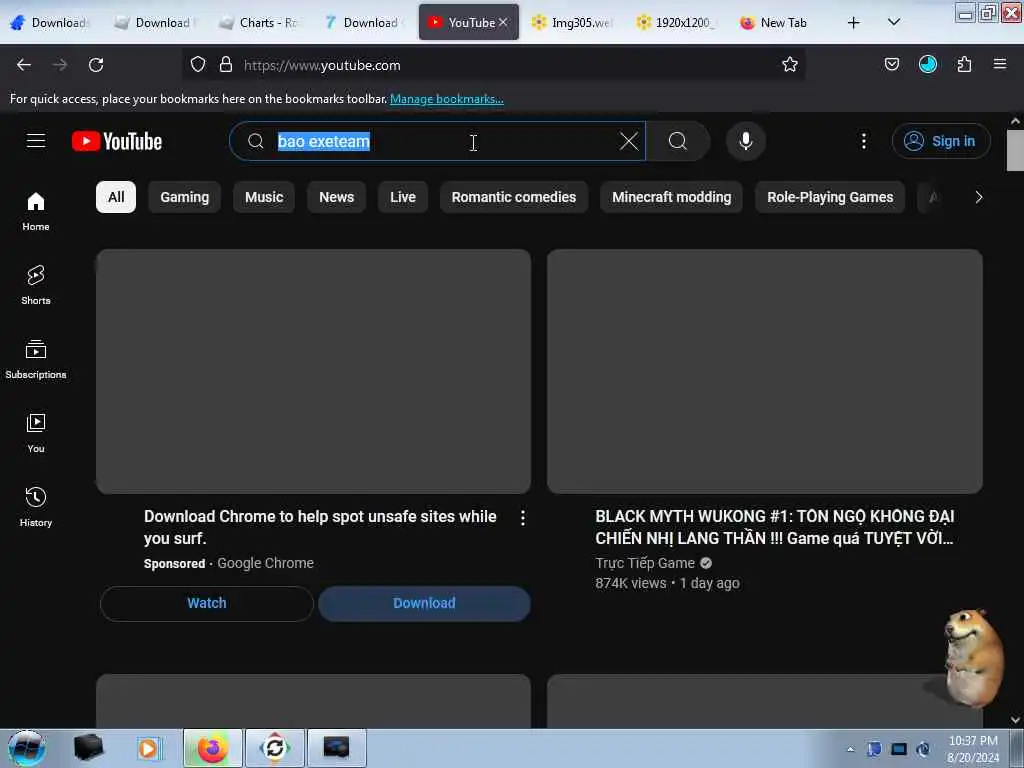Screen dimensions: 1024x768
Task: Switch to Img305 browser tab
Action: [x=572, y=22]
